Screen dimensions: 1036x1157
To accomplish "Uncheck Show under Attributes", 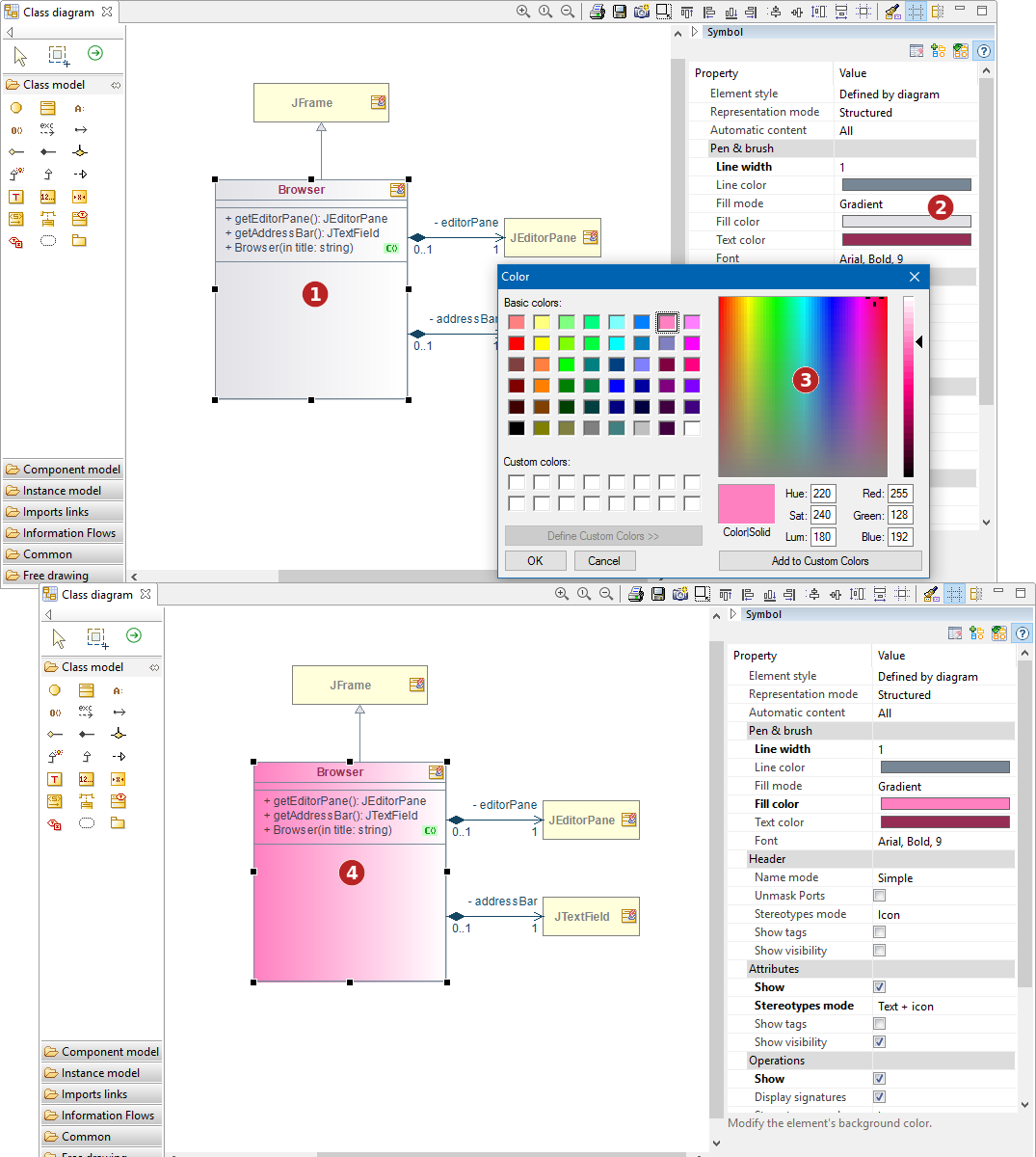I will point(879,987).
